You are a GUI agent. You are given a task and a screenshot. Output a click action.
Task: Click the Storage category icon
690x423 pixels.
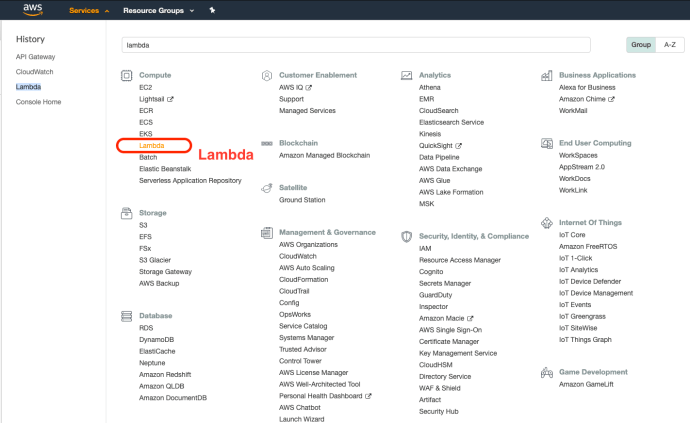pos(127,213)
